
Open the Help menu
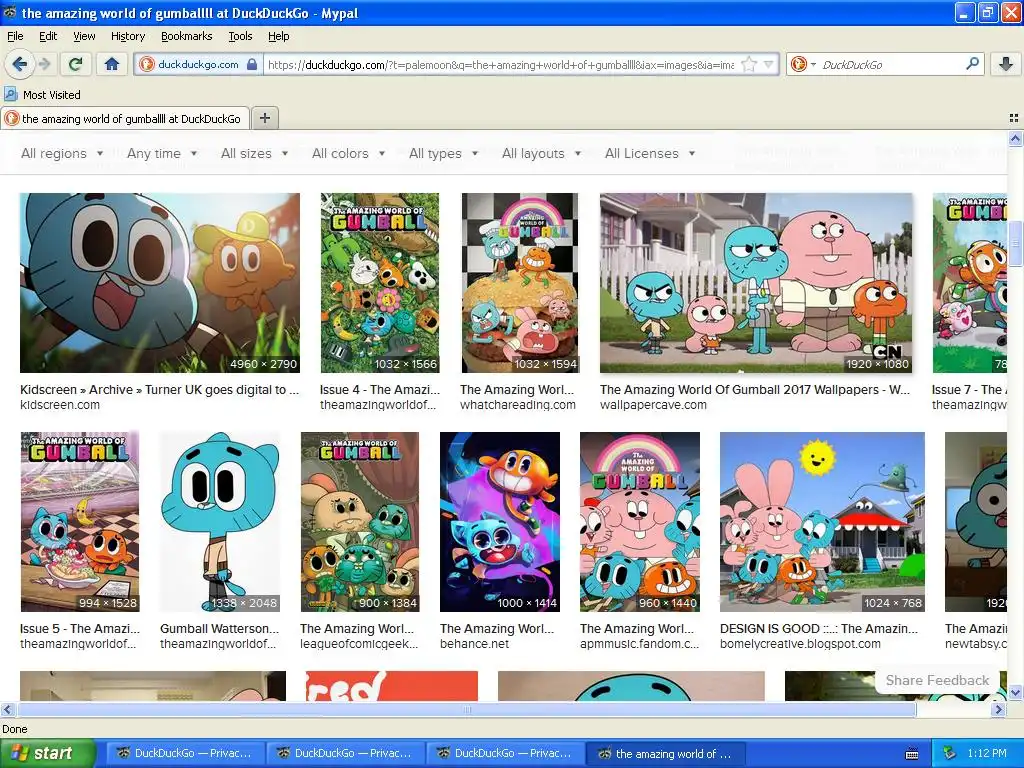tap(278, 36)
